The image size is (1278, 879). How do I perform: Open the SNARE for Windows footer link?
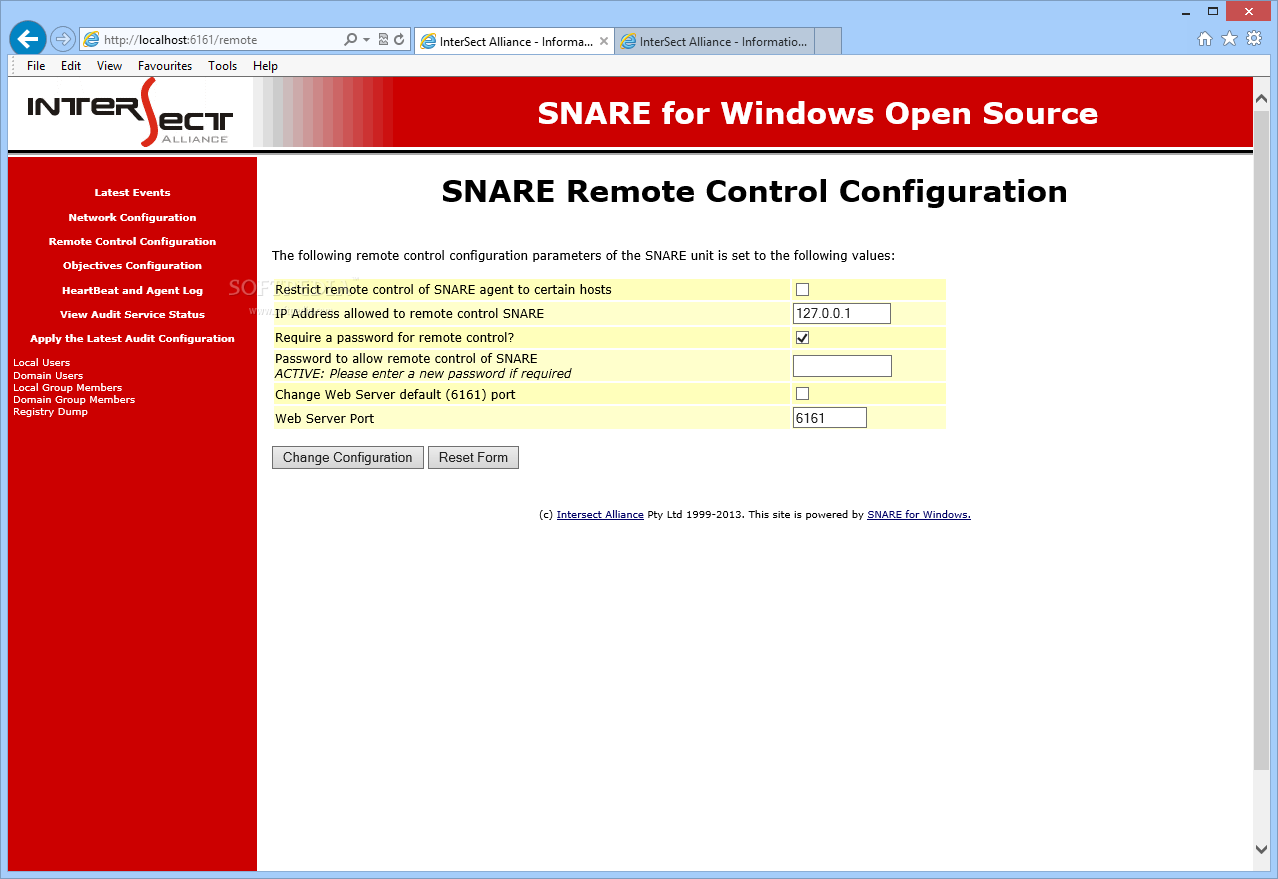pos(919,515)
